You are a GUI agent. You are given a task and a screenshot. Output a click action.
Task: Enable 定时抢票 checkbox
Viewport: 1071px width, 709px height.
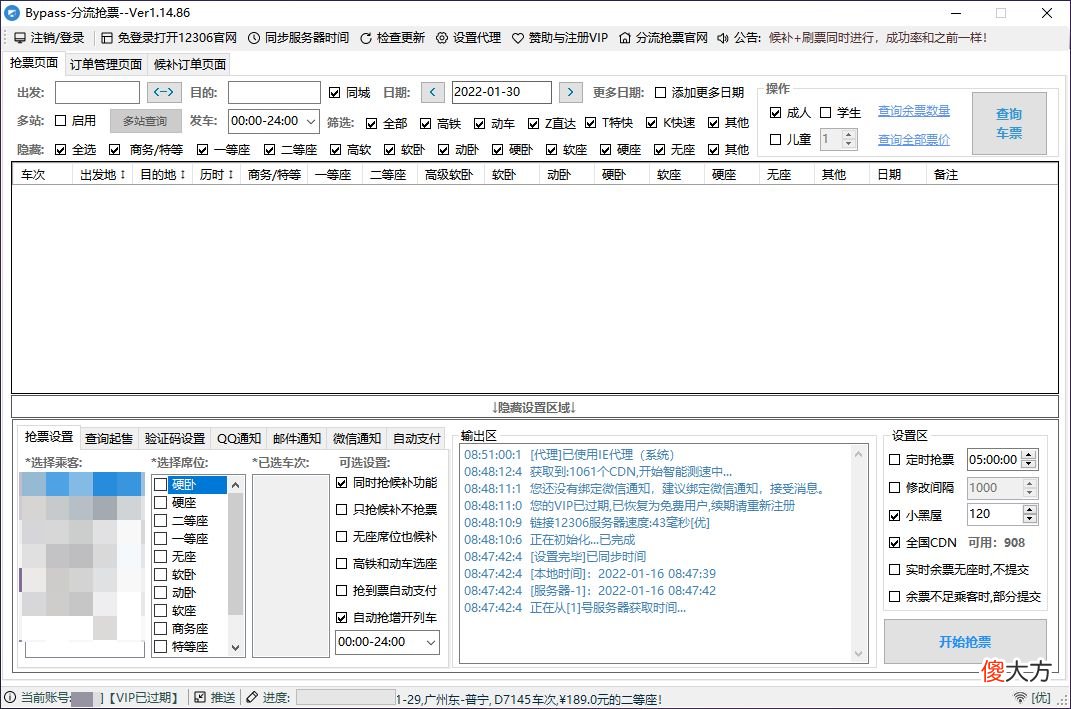click(x=894, y=460)
